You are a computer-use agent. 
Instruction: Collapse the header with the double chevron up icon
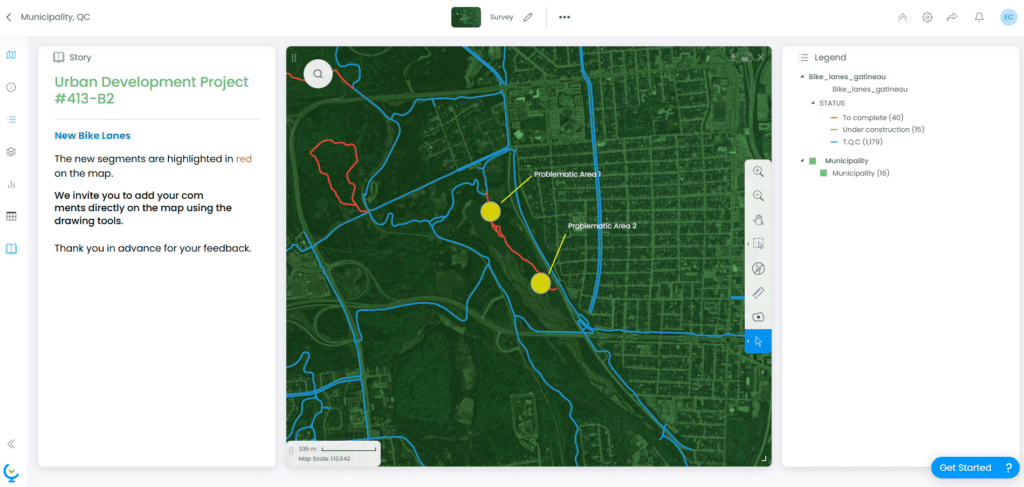coord(903,18)
